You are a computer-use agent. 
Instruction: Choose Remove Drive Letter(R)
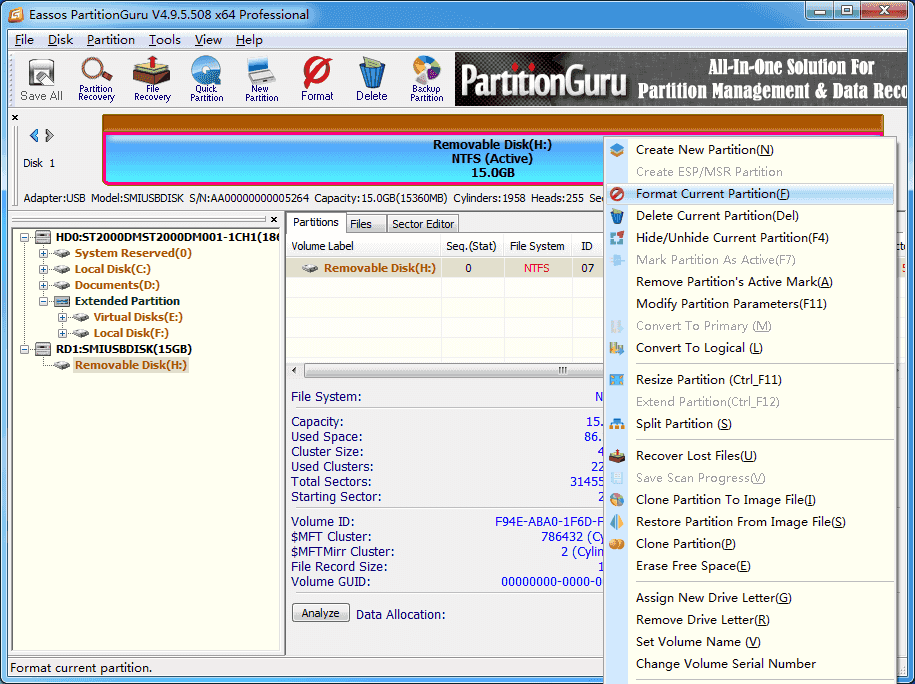click(750, 620)
